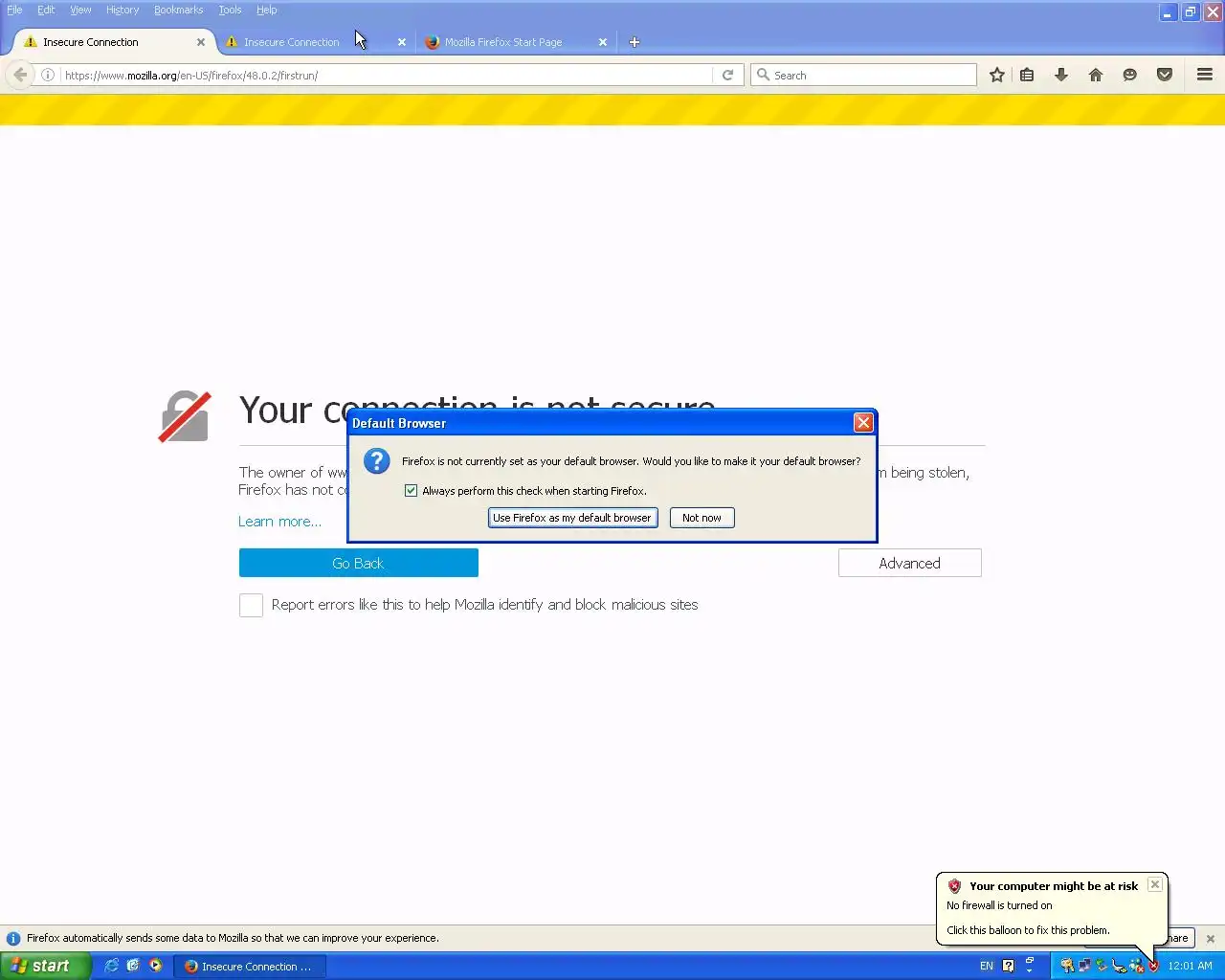The width and height of the screenshot is (1225, 980).
Task: Click the red security shield tray icon
Action: [1153, 966]
